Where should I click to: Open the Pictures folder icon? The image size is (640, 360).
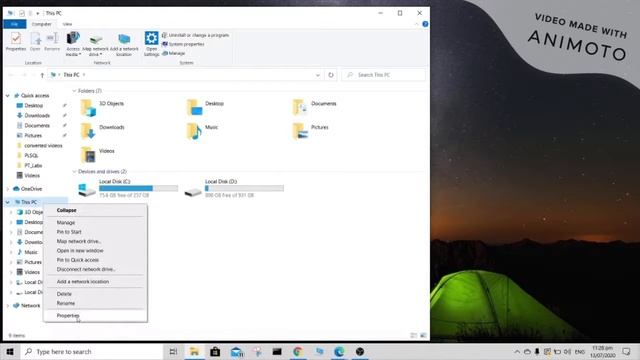(300, 131)
